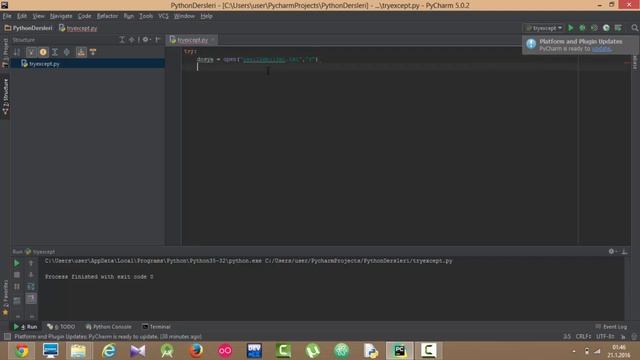This screenshot has width=640, height=360.
Task: Open the Event Log
Action: coord(611,327)
